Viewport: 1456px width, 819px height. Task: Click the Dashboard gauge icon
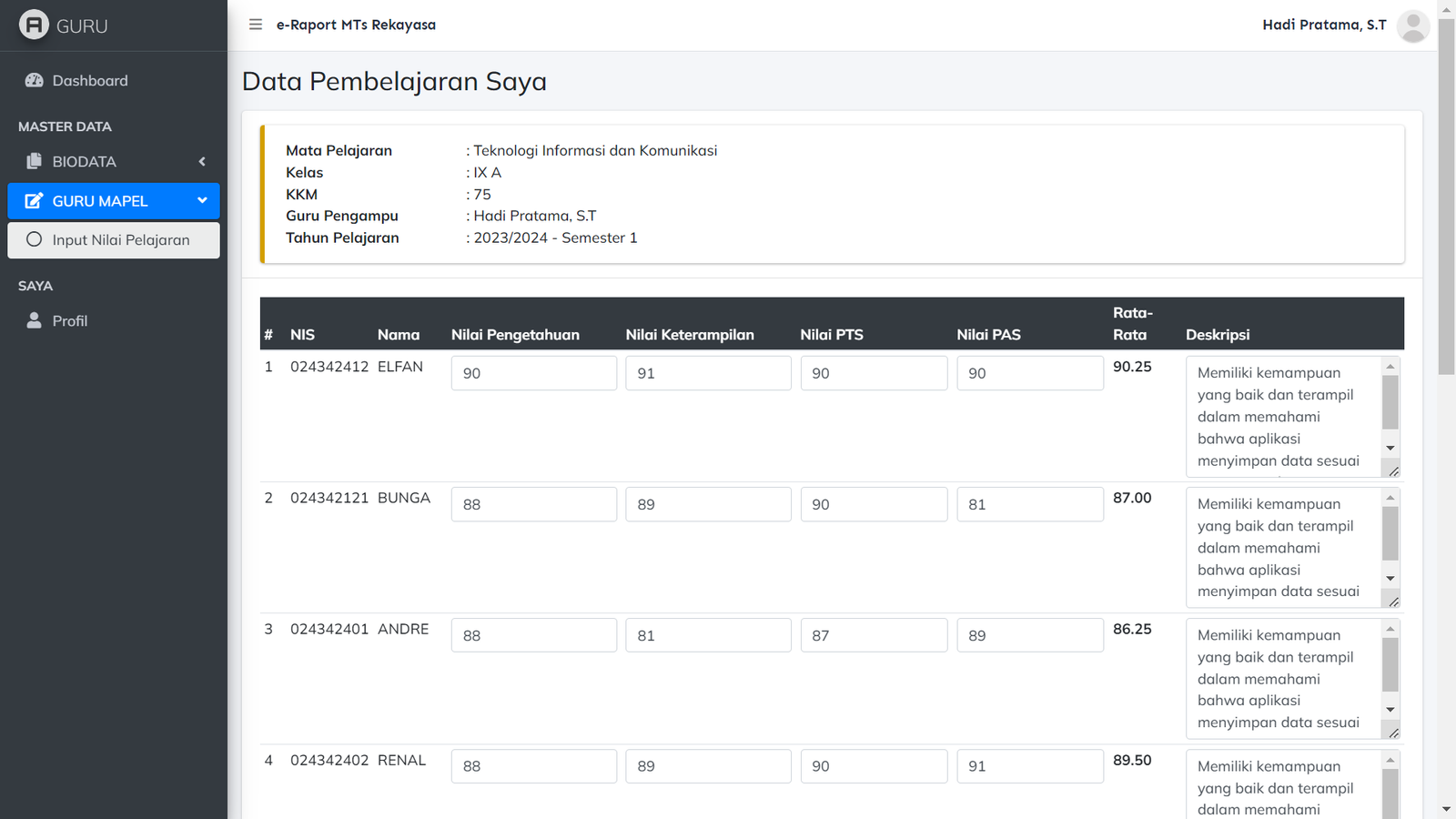(35, 80)
